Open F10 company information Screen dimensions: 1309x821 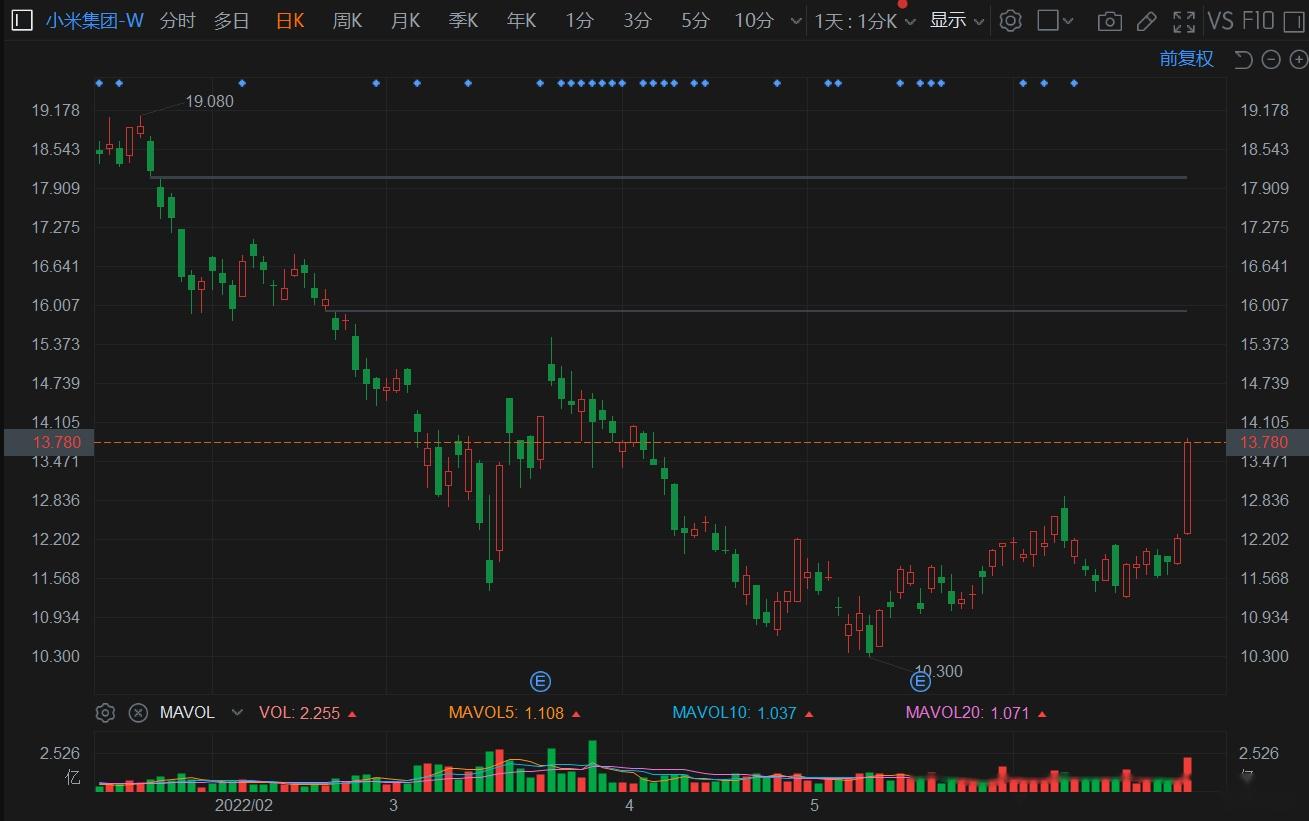tap(1259, 20)
